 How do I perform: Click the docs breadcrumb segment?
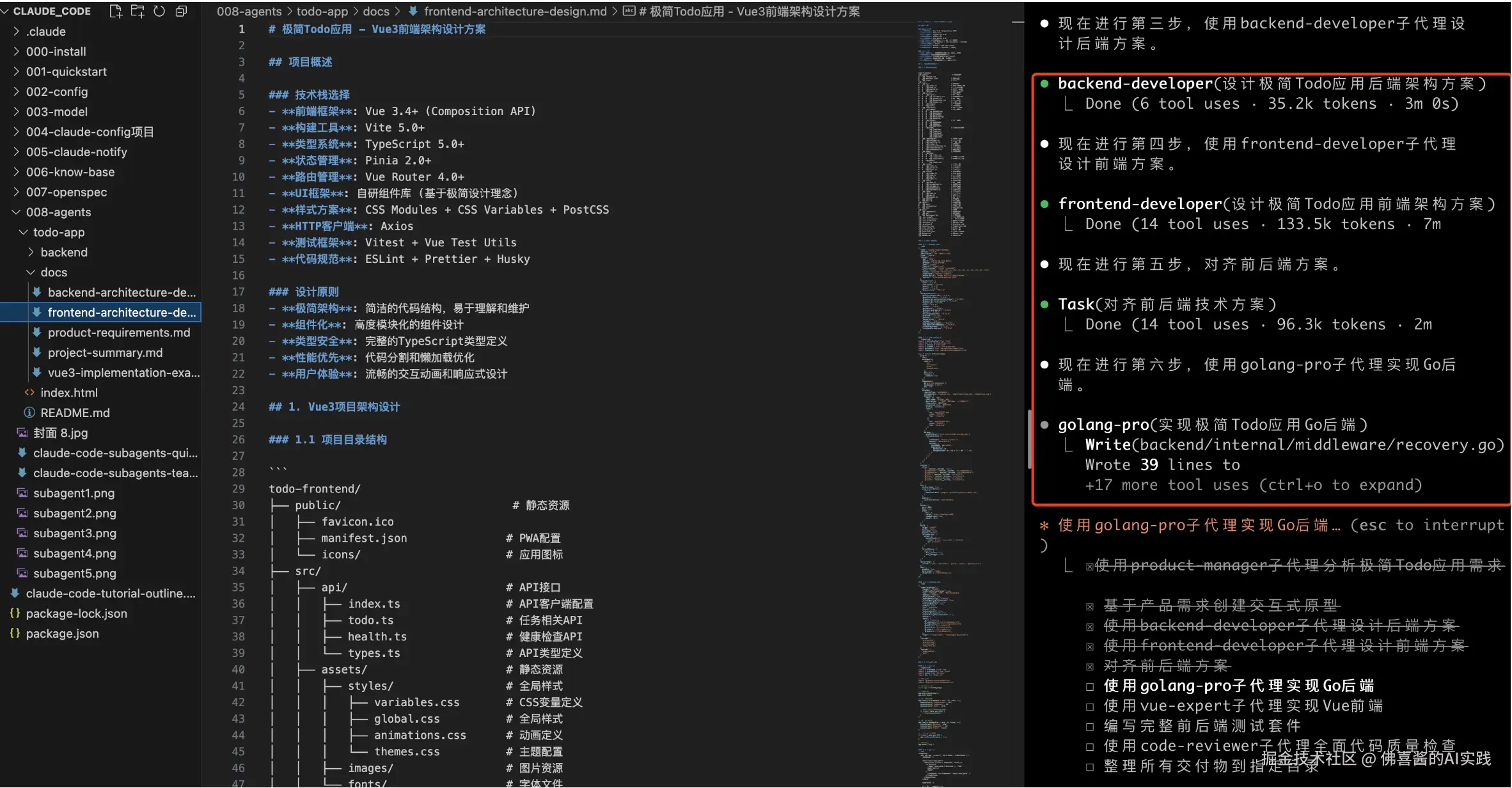click(x=375, y=12)
